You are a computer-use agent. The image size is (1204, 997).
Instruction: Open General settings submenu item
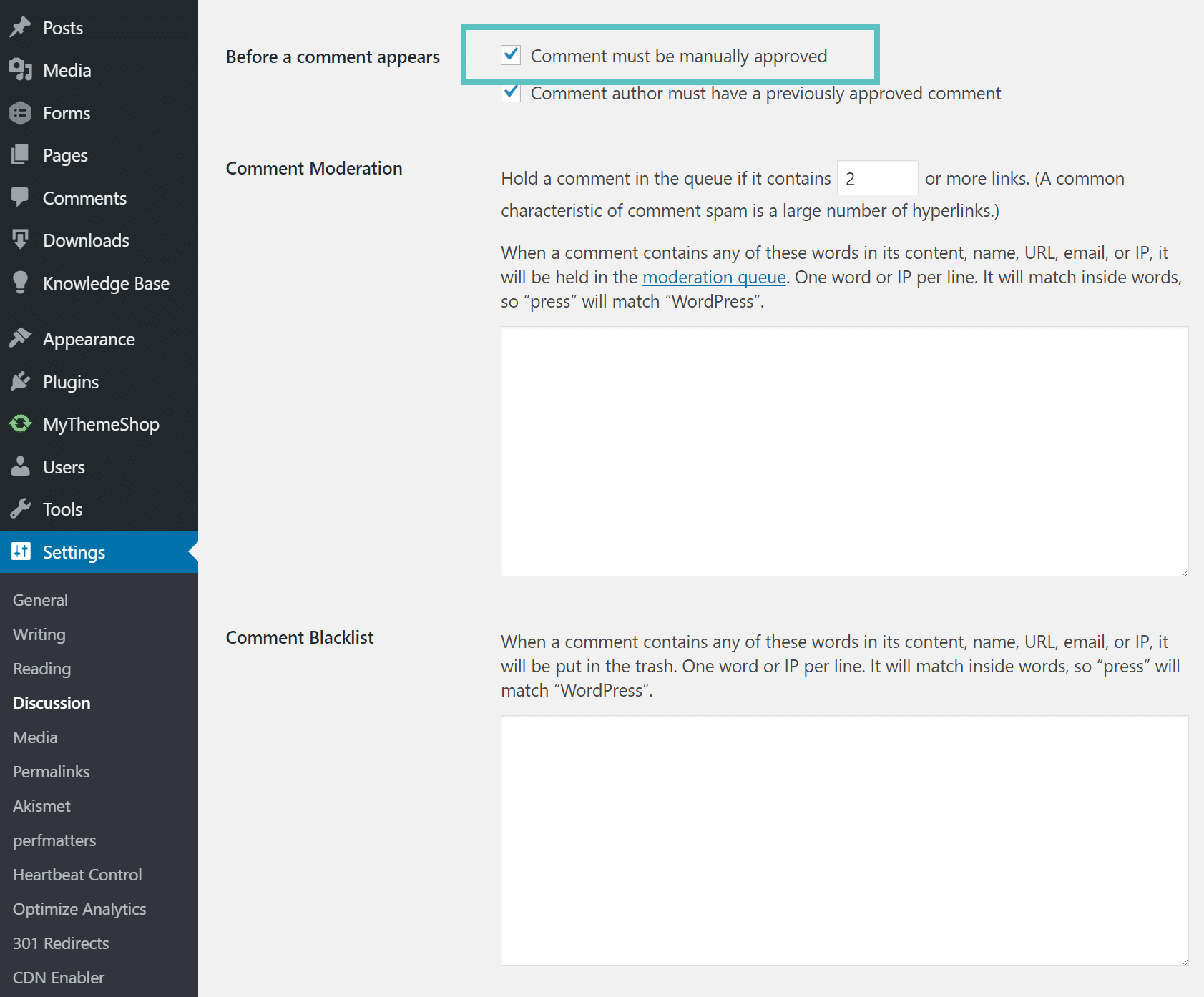[x=40, y=600]
